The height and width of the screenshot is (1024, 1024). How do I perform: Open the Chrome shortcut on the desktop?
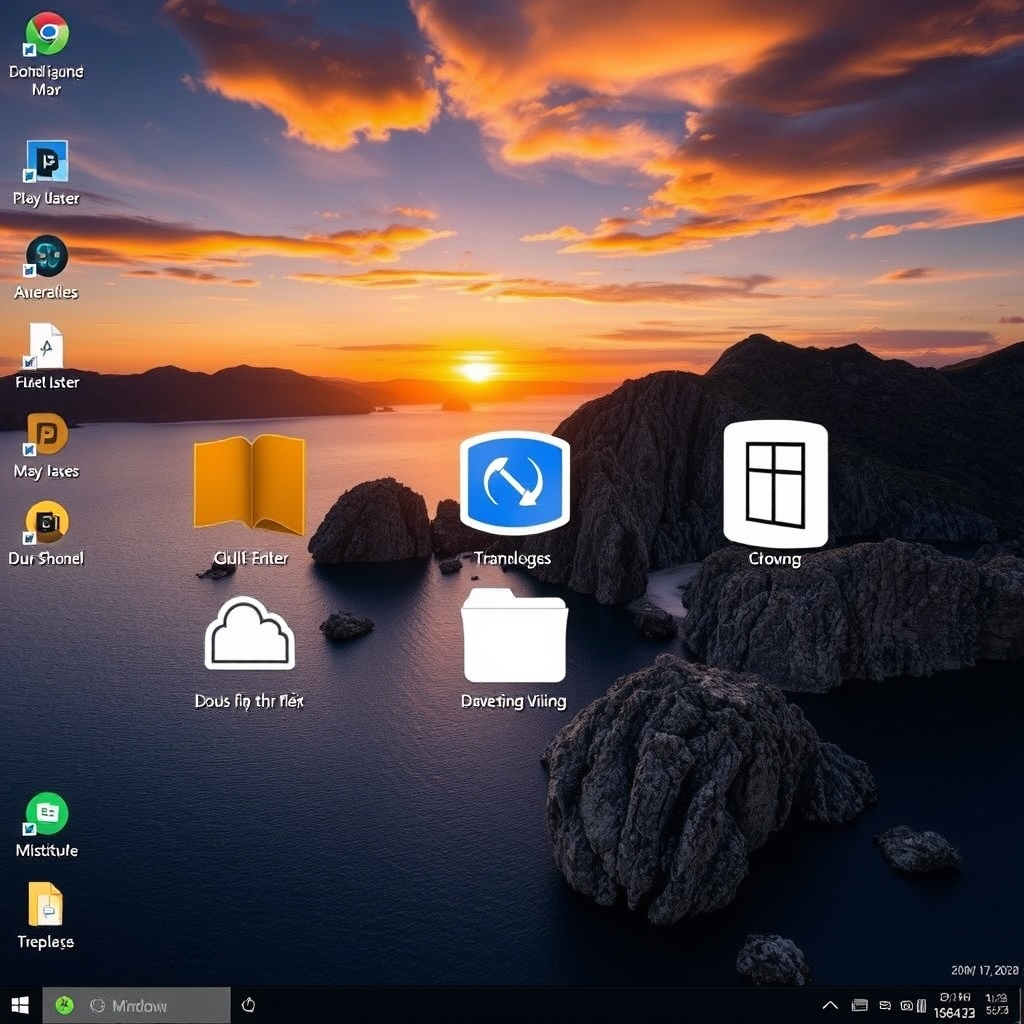pyautogui.click(x=46, y=35)
